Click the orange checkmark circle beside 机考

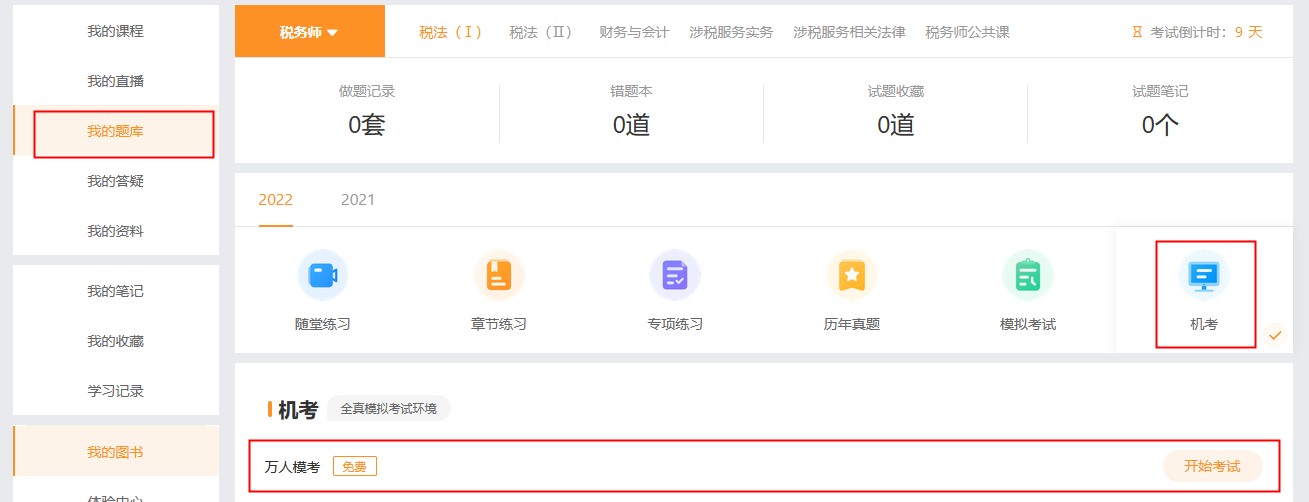pos(1274,336)
